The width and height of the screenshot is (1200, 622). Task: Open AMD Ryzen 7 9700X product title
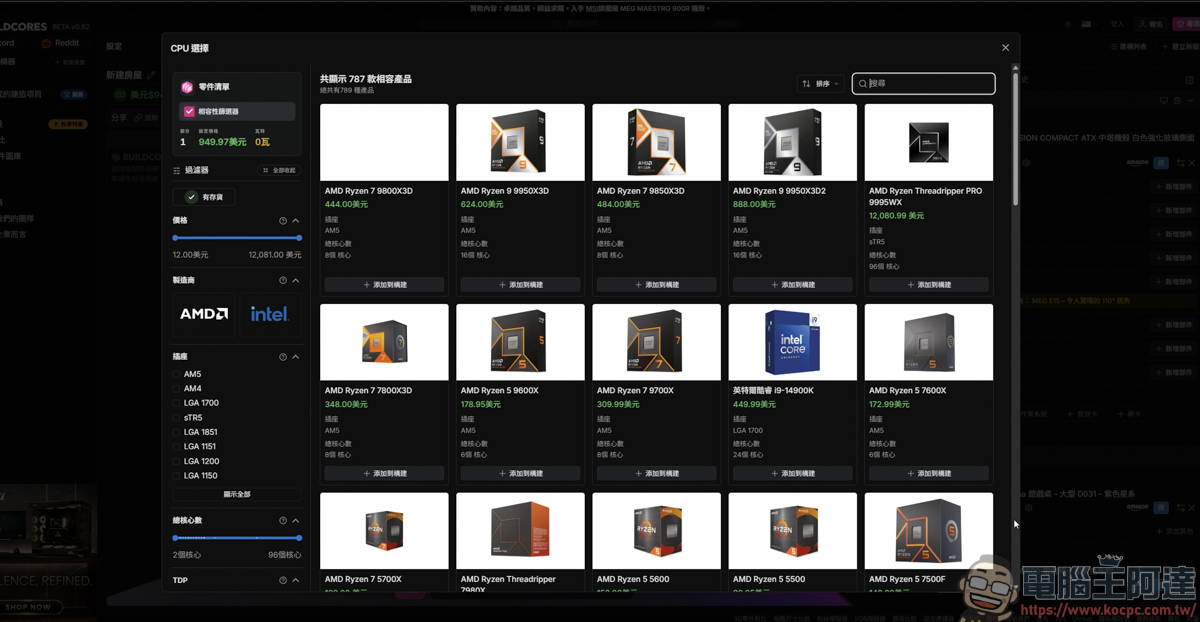pos(635,391)
